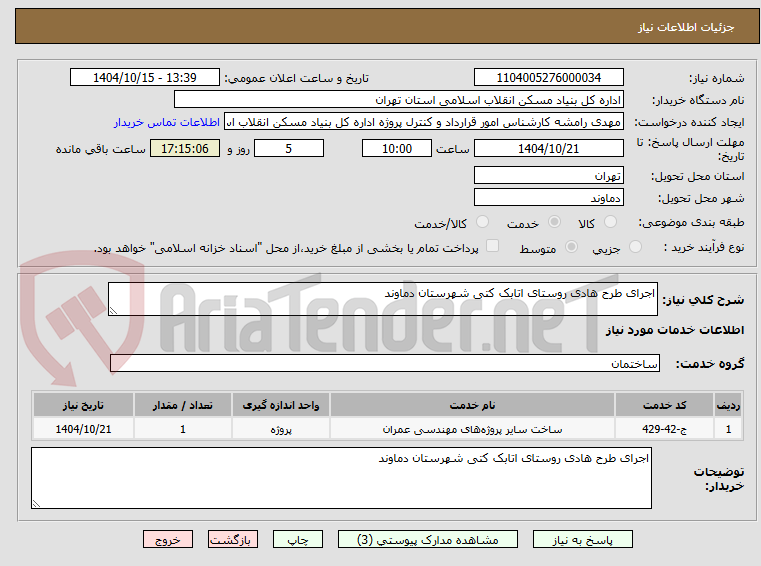Click the resize handle of شرح کلی نیاز
The image size is (761, 566).
113,311
